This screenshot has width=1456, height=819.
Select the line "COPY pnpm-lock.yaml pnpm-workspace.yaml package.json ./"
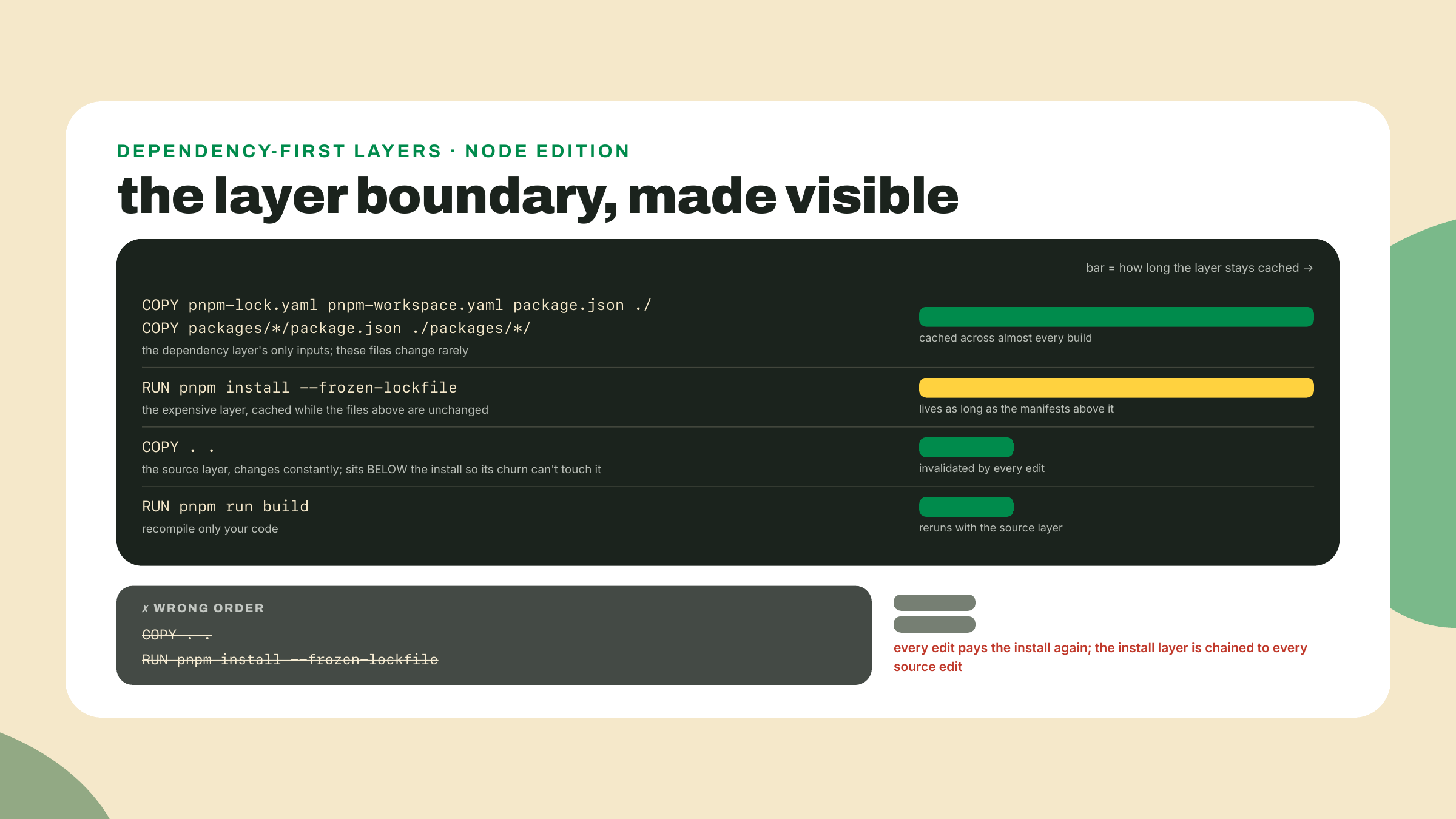pyautogui.click(x=397, y=305)
